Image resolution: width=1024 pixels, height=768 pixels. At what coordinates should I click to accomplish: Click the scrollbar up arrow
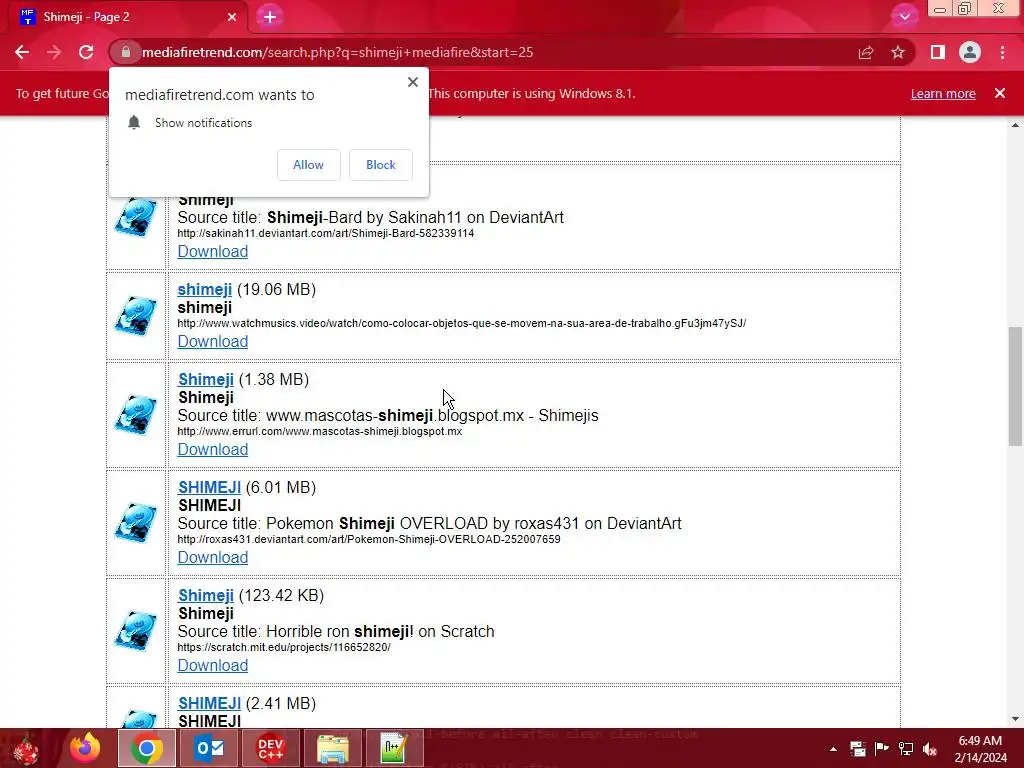coord(1015,125)
